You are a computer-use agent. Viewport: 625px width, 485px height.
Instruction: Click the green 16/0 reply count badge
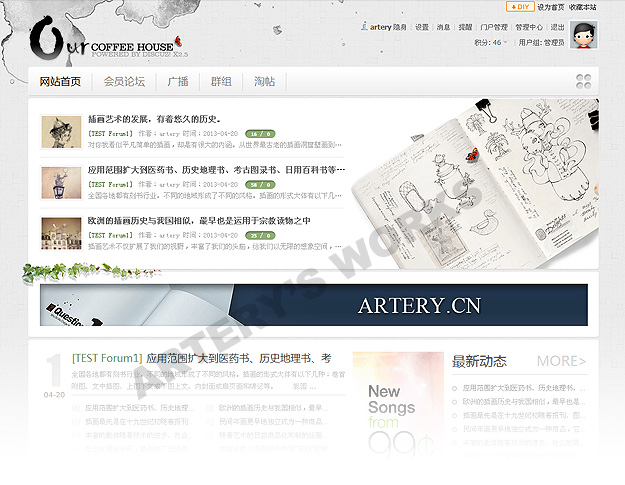click(x=260, y=132)
